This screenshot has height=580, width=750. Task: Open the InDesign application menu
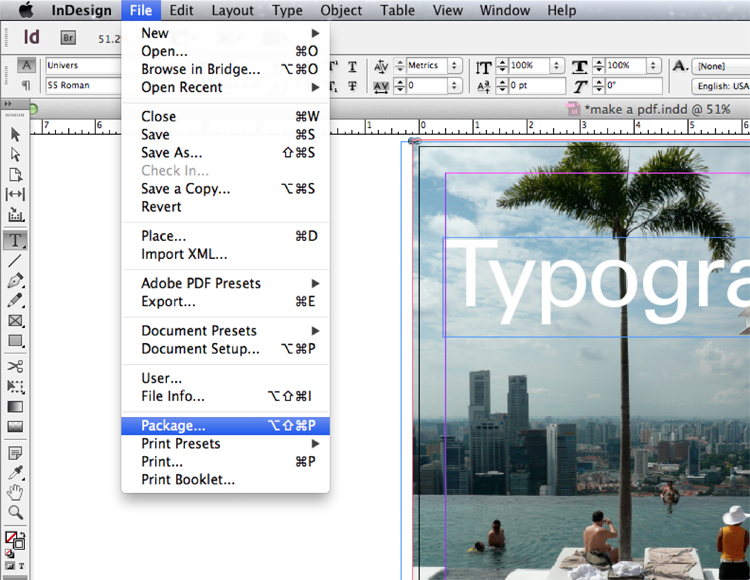(x=81, y=10)
